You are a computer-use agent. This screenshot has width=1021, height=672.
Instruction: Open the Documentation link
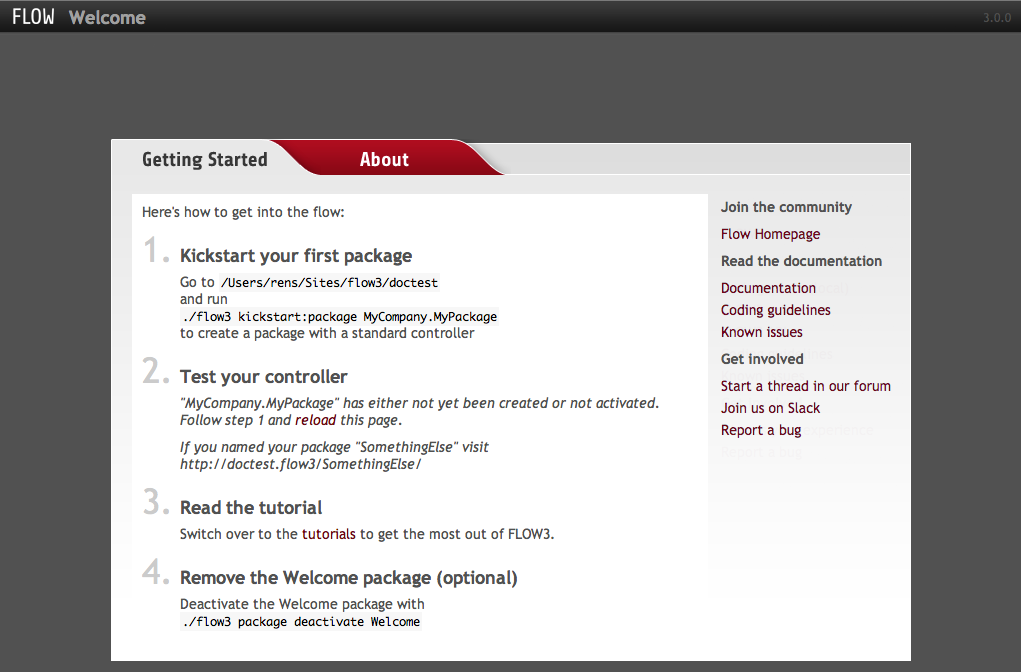tap(768, 288)
